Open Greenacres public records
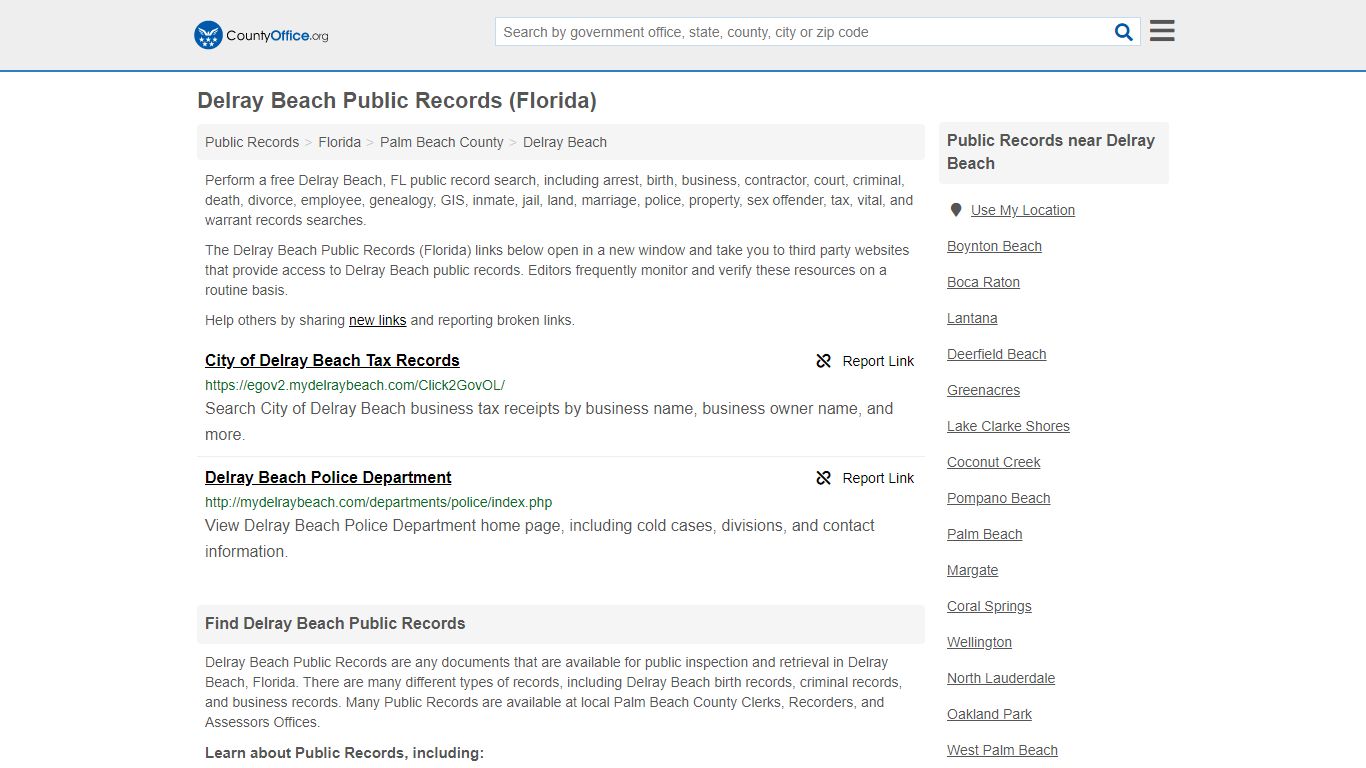1366x768 pixels. tap(983, 390)
